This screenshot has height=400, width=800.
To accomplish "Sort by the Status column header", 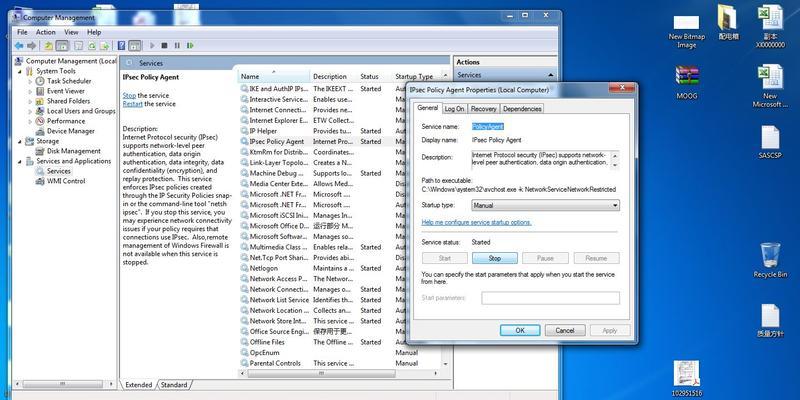I will tap(374, 77).
